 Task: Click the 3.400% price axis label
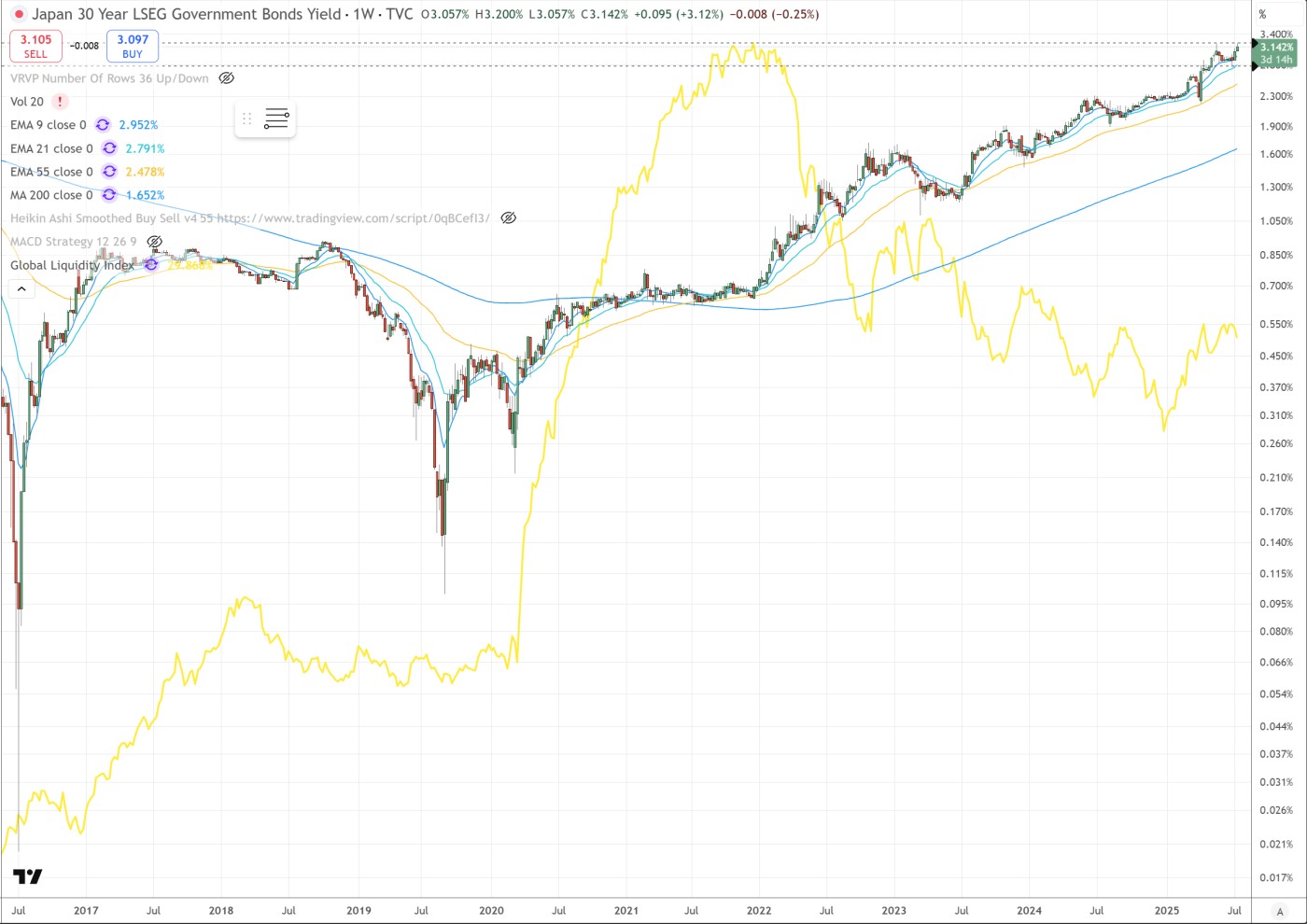click(1276, 35)
